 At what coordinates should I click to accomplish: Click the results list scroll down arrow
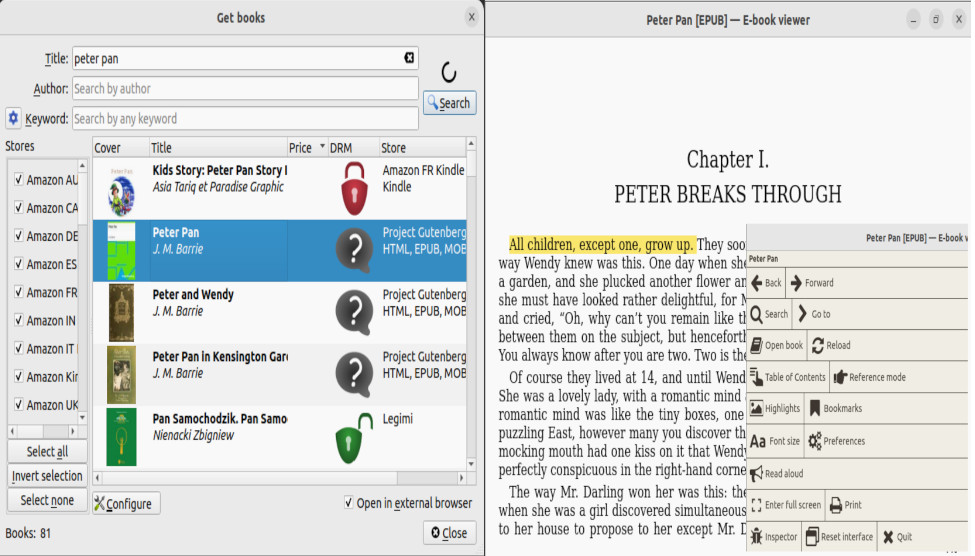pos(471,464)
